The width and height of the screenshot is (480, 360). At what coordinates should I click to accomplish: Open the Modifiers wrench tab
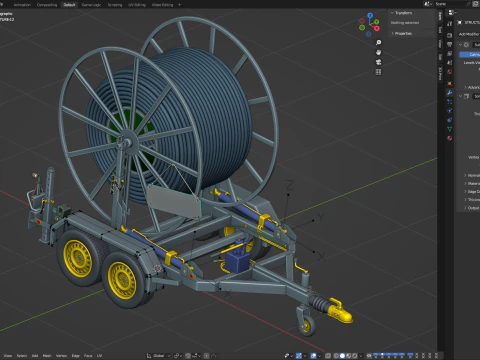tap(450, 93)
